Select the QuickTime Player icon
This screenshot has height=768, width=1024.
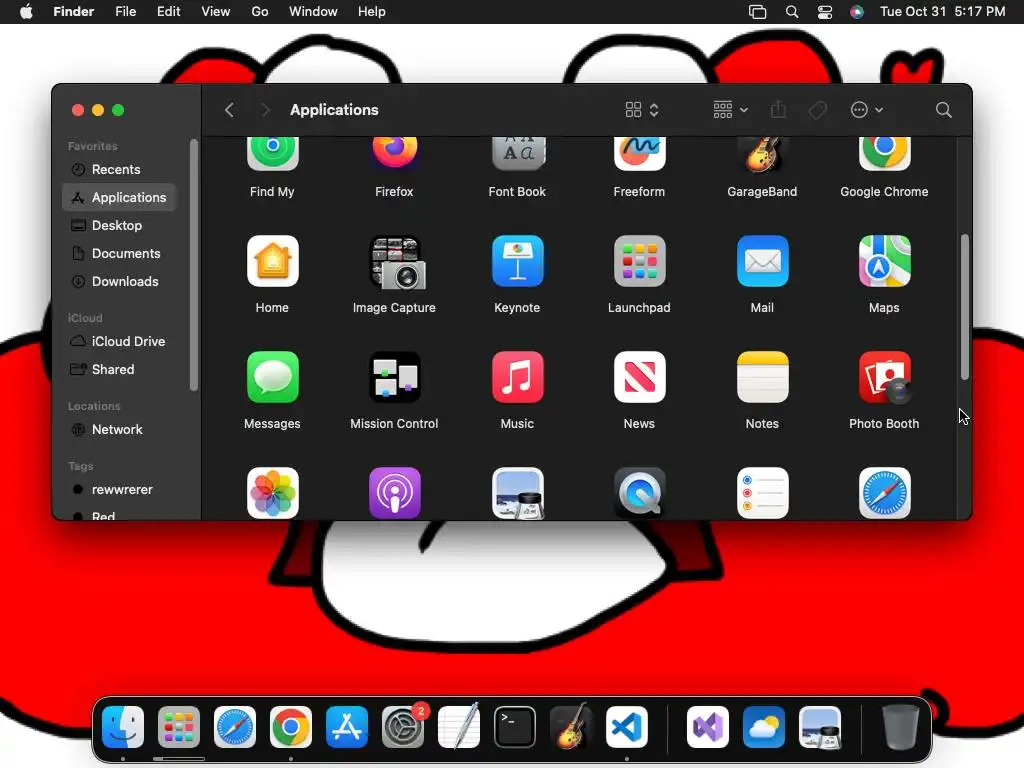click(639, 493)
